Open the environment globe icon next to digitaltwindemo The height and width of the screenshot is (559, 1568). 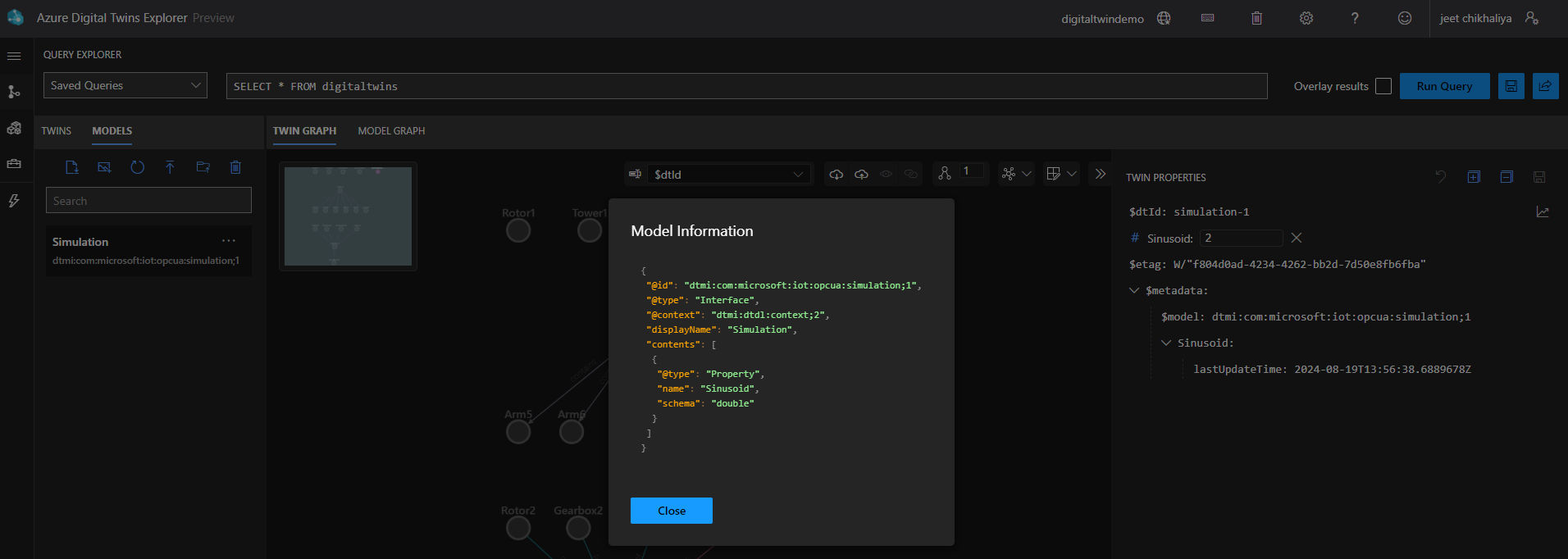click(1164, 18)
